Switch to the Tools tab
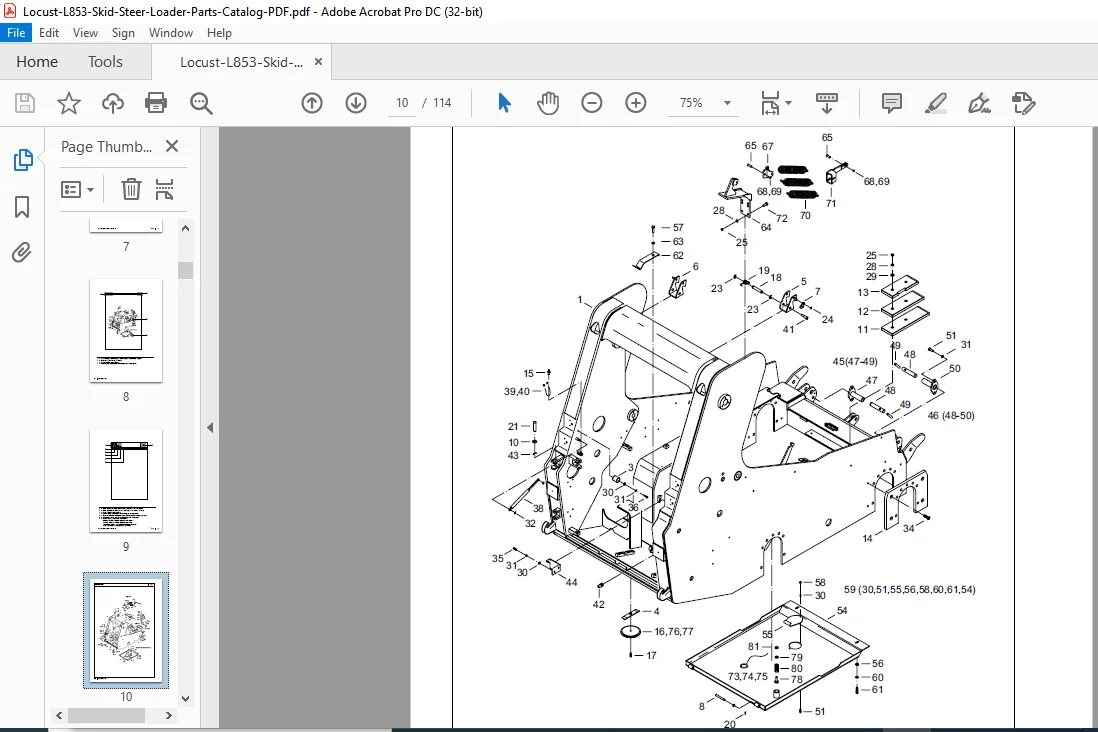Screen dimensions: 1098x732 [105, 62]
